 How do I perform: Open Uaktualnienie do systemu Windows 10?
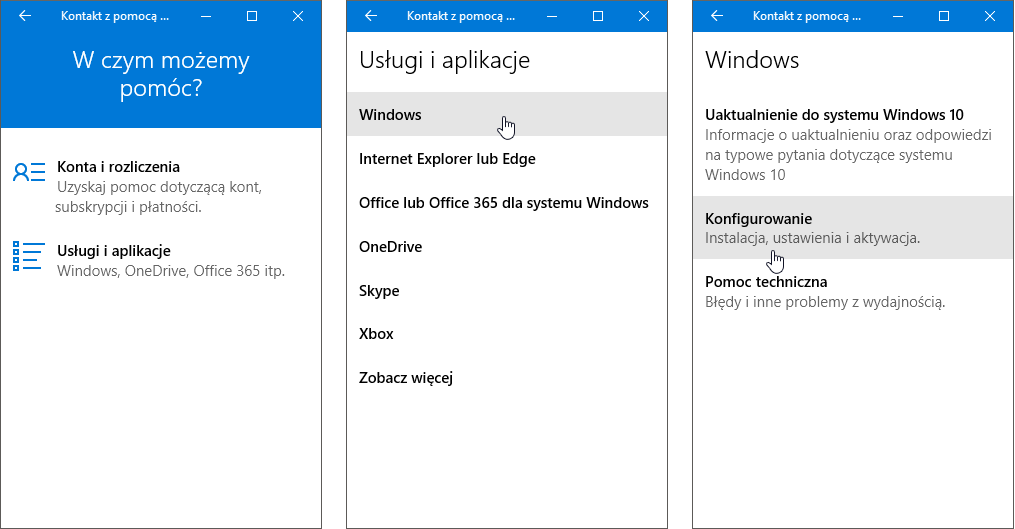853,144
